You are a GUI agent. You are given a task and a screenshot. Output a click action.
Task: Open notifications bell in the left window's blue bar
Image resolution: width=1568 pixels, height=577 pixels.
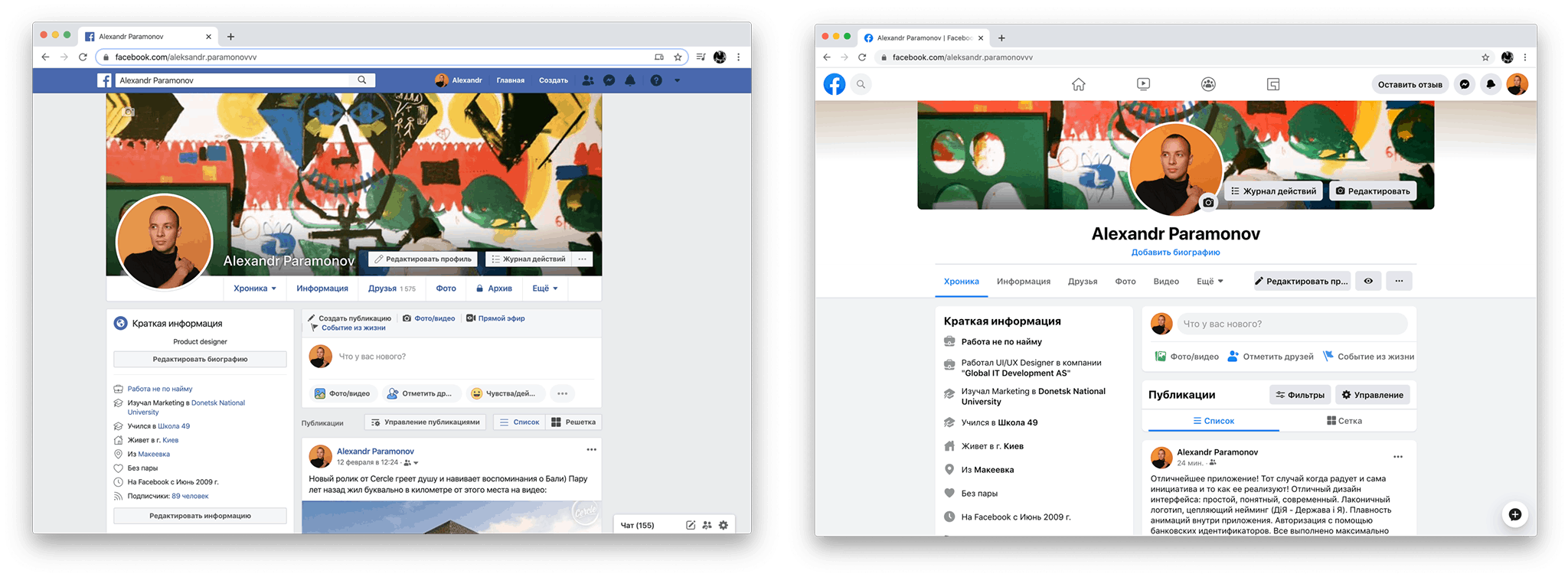pos(630,80)
